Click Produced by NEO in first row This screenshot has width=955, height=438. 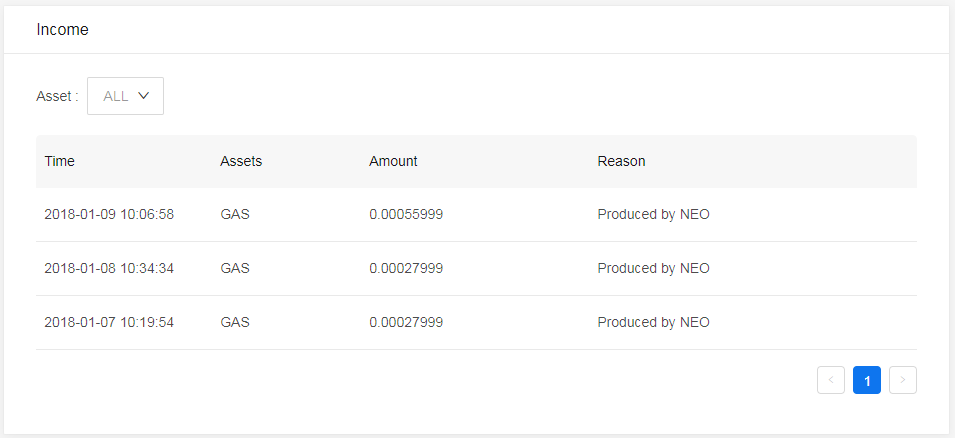pos(654,214)
